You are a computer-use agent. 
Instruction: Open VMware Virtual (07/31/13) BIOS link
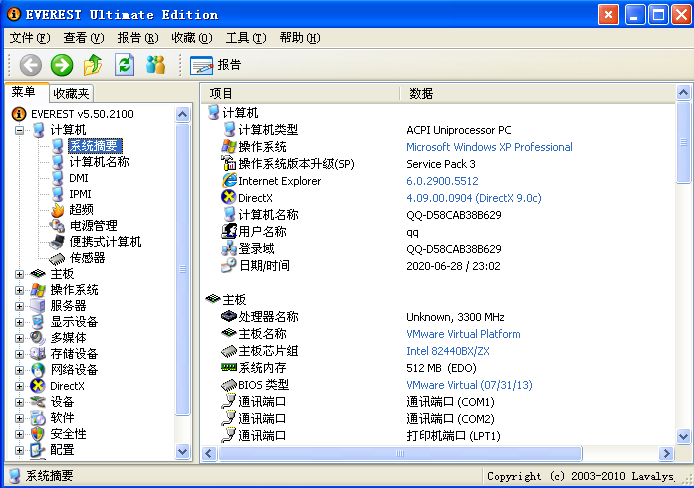coord(469,385)
